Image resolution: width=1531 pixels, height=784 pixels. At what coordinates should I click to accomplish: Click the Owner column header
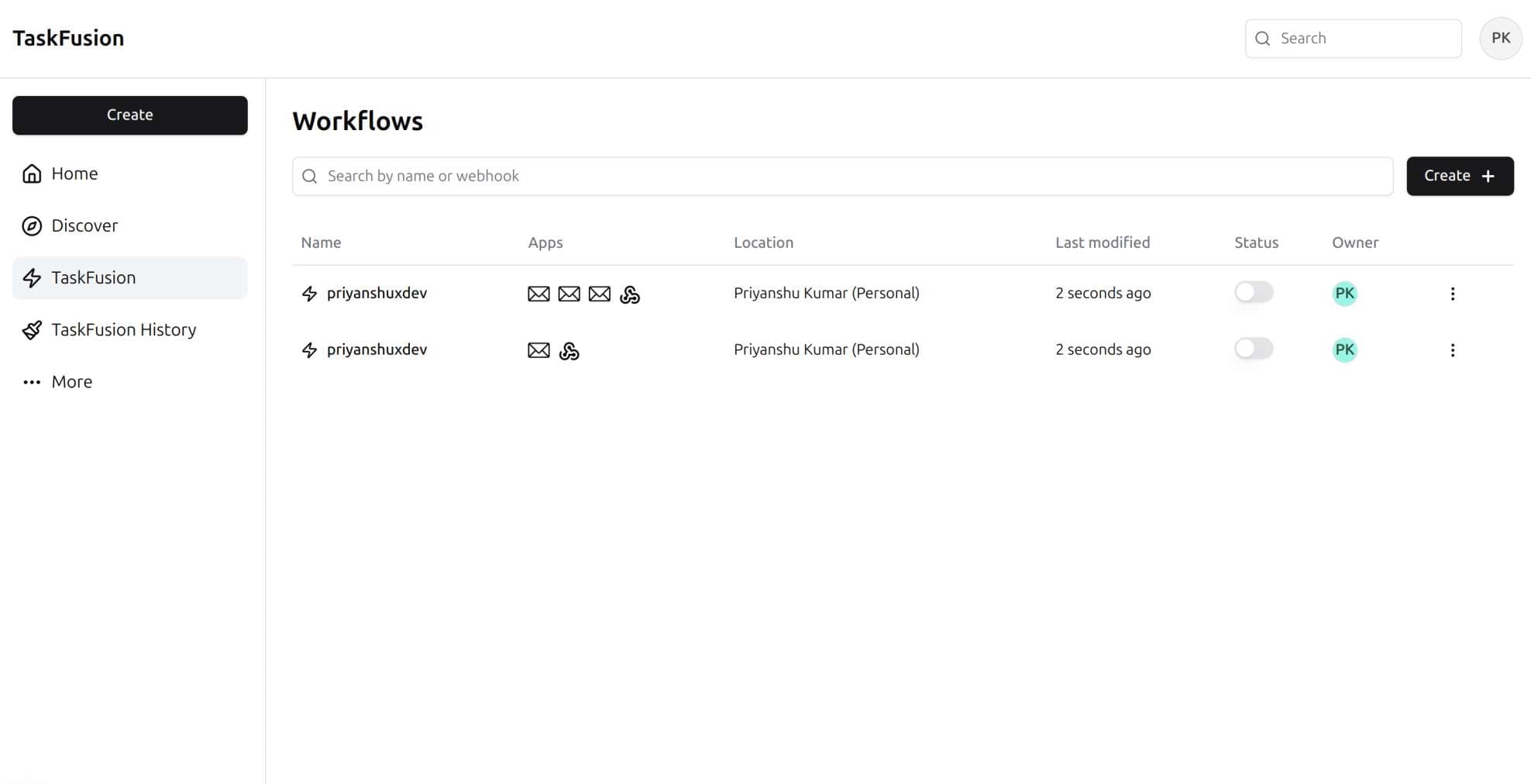(1355, 242)
